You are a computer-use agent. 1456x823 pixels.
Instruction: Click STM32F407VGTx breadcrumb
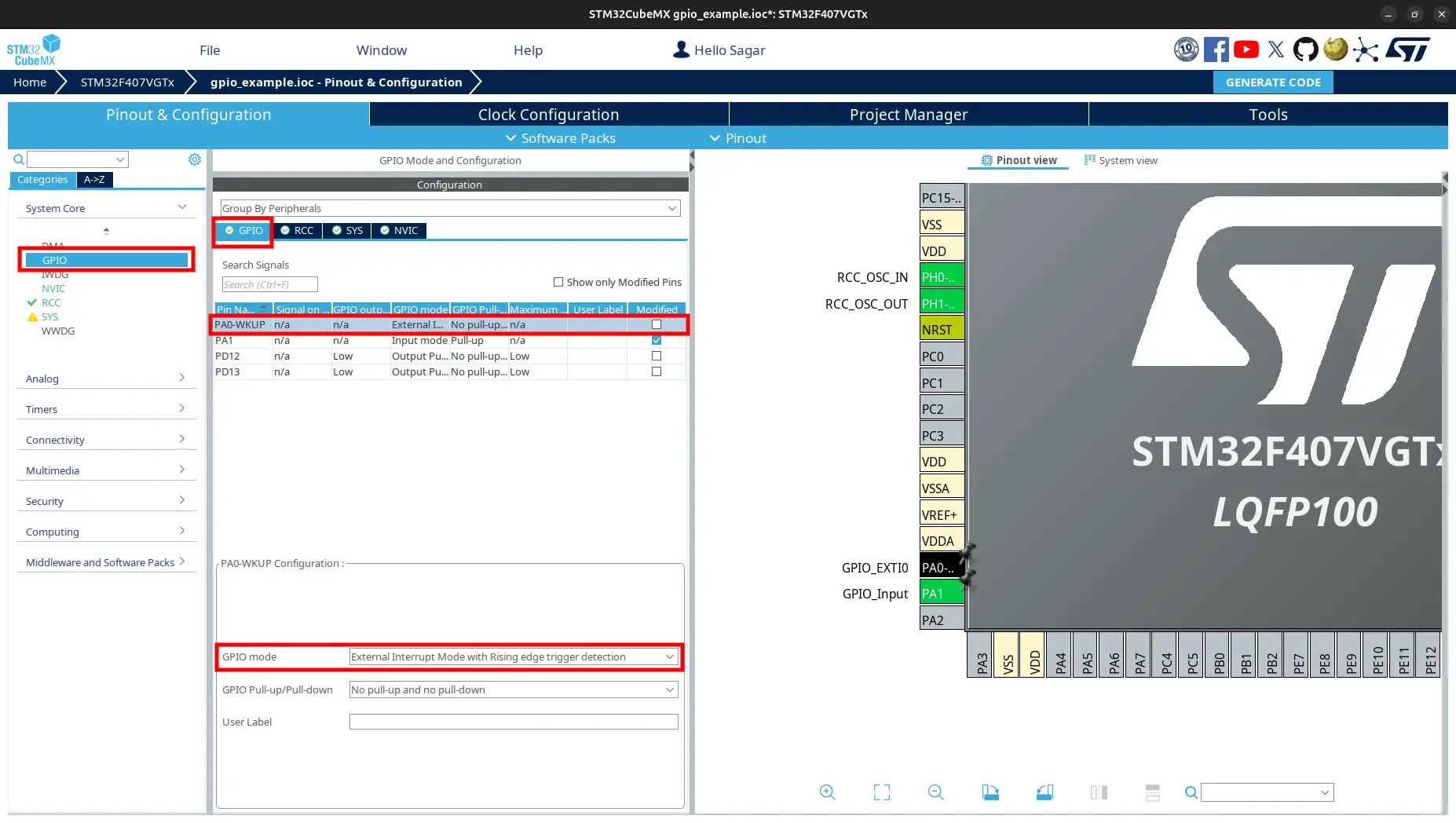[127, 82]
